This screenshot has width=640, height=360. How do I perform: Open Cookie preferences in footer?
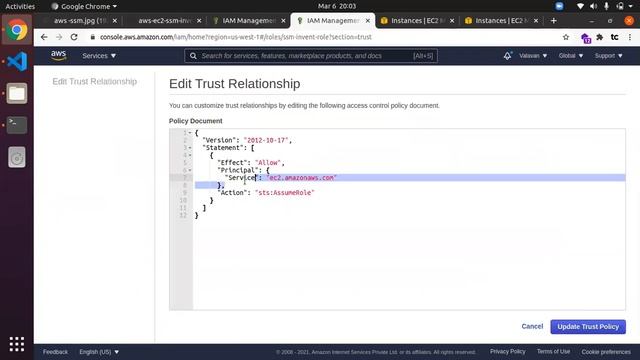(x=606, y=352)
